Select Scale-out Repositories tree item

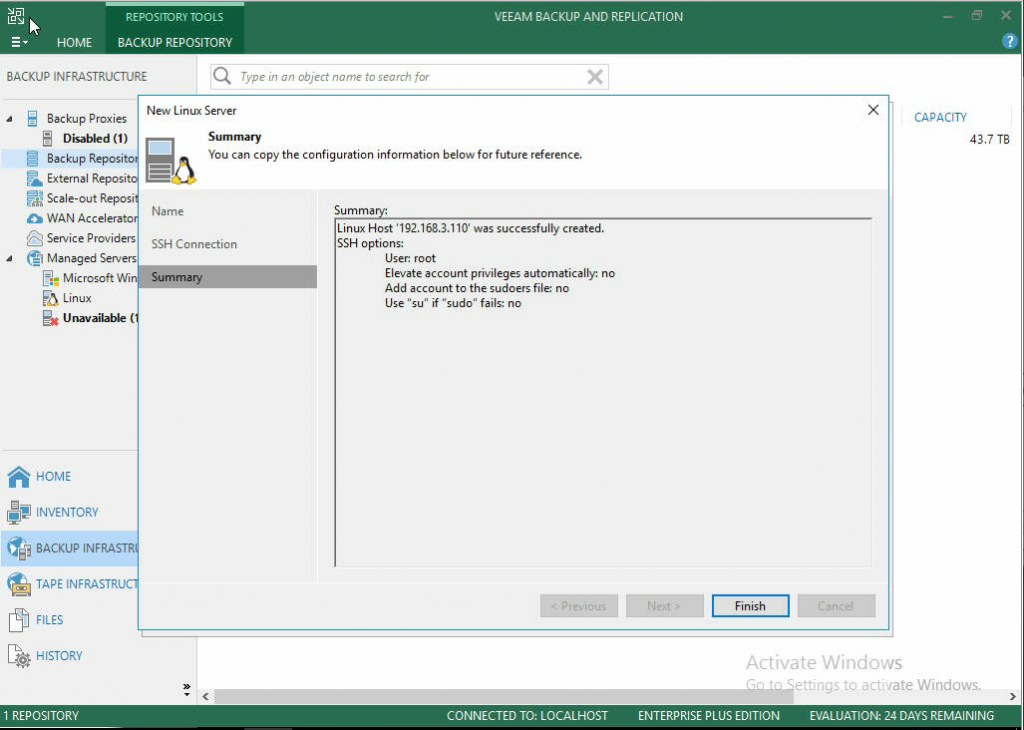pos(92,198)
